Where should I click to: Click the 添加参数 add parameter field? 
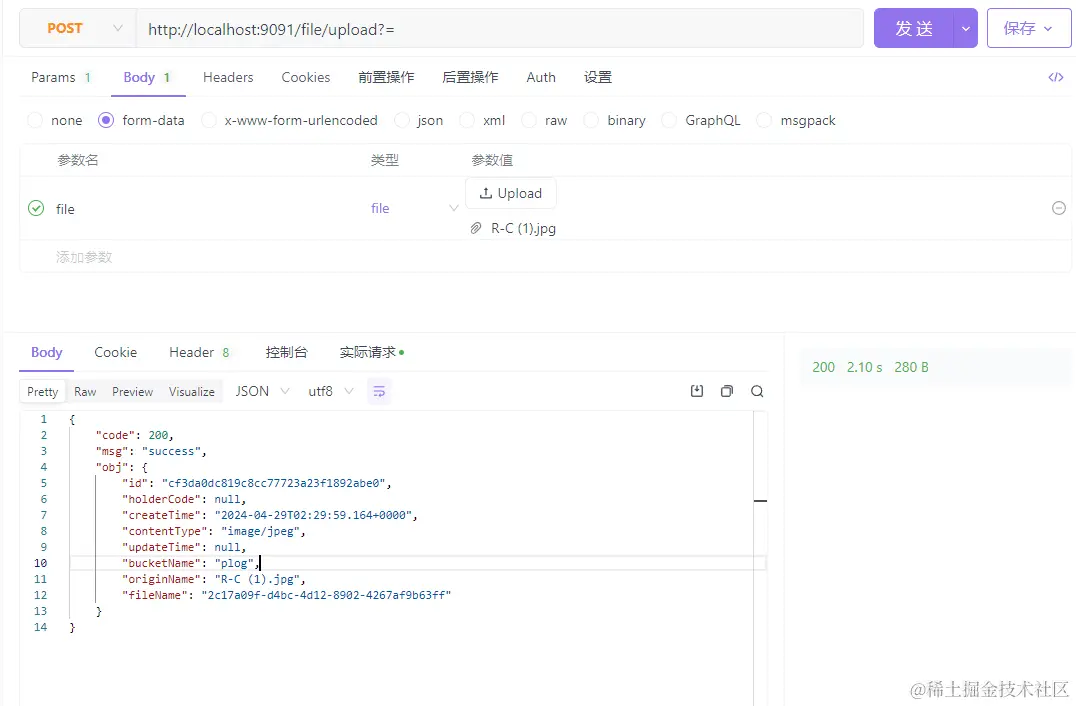pos(84,257)
